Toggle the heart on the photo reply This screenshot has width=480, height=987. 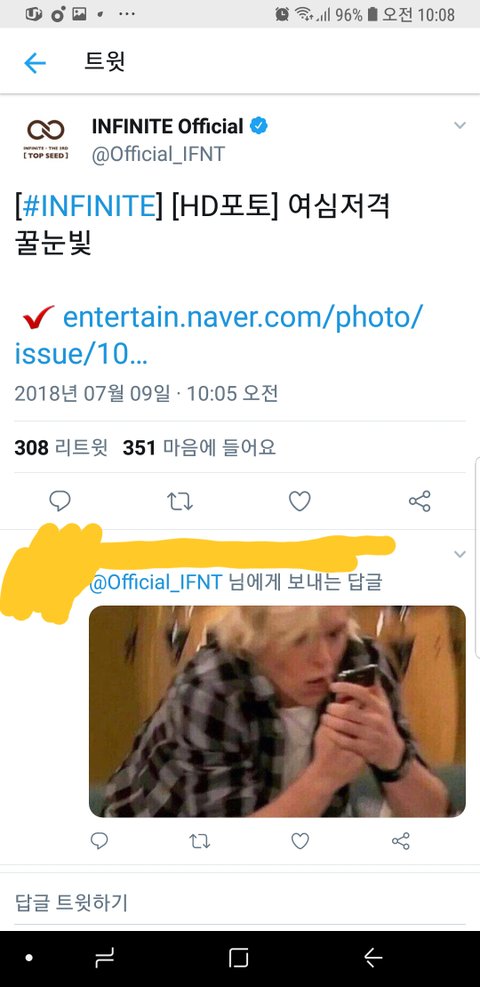(x=300, y=840)
